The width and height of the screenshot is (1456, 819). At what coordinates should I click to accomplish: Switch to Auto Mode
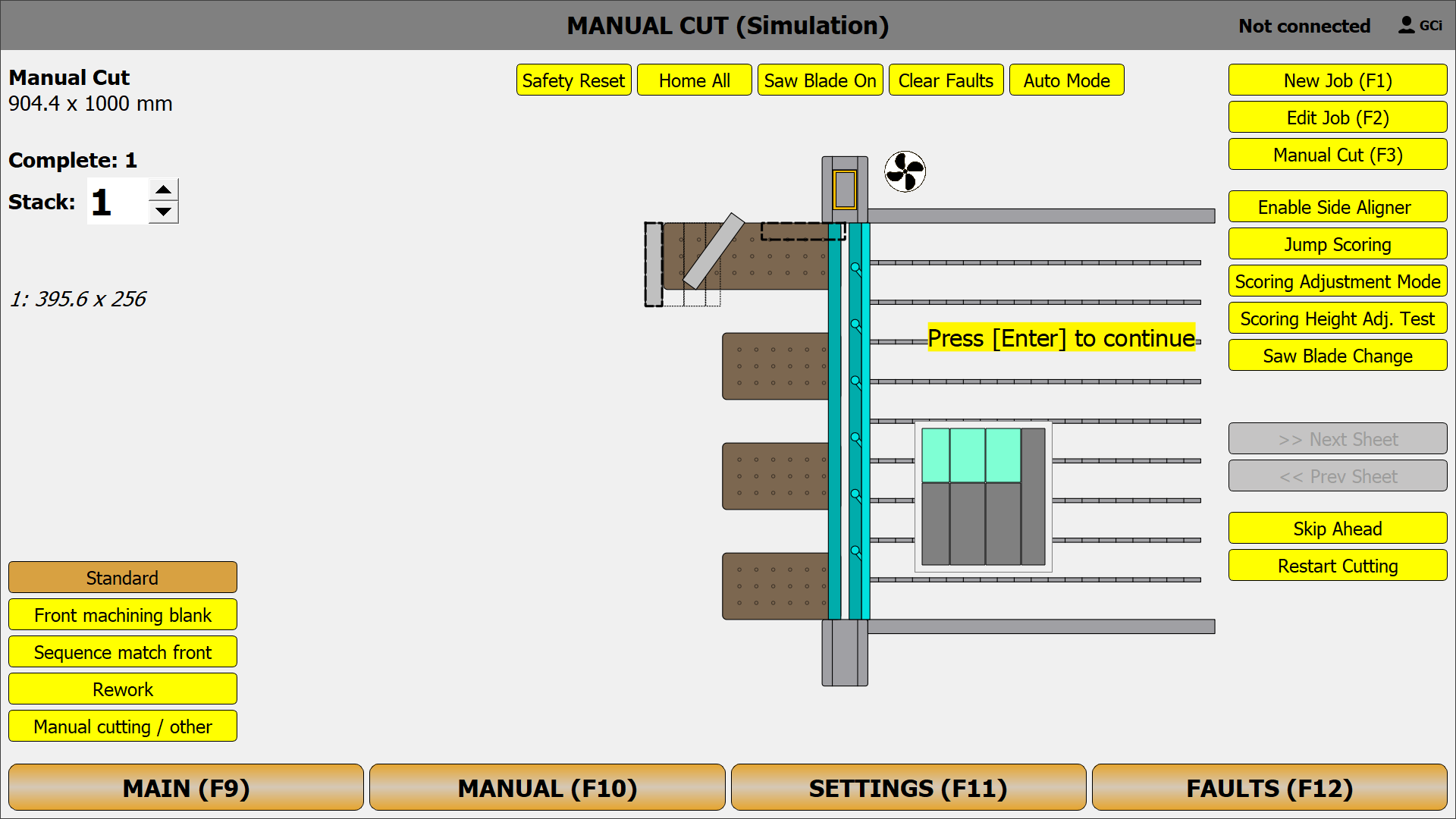pos(1066,80)
